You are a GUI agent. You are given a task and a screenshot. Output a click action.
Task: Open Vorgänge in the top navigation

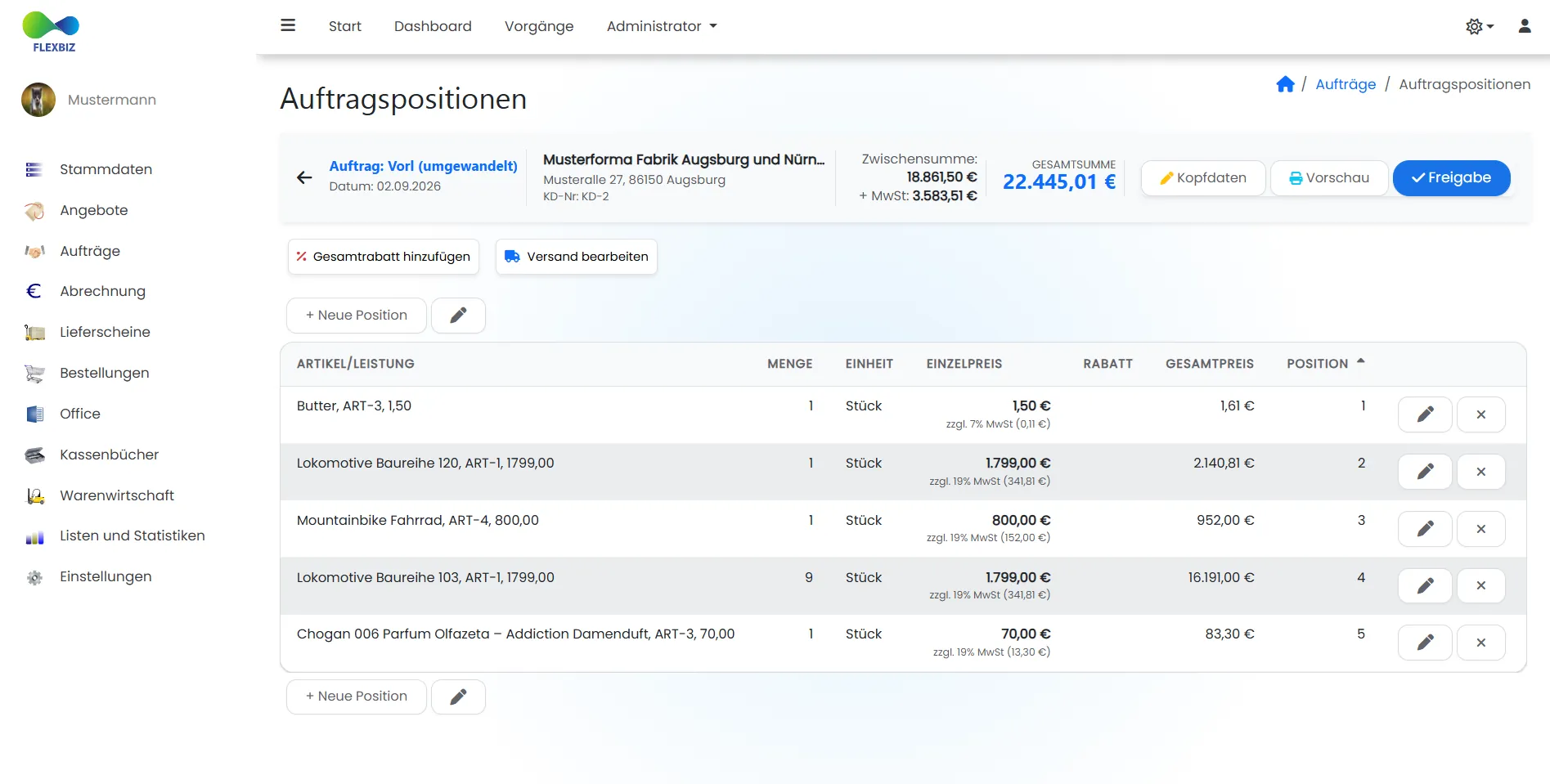tap(539, 26)
